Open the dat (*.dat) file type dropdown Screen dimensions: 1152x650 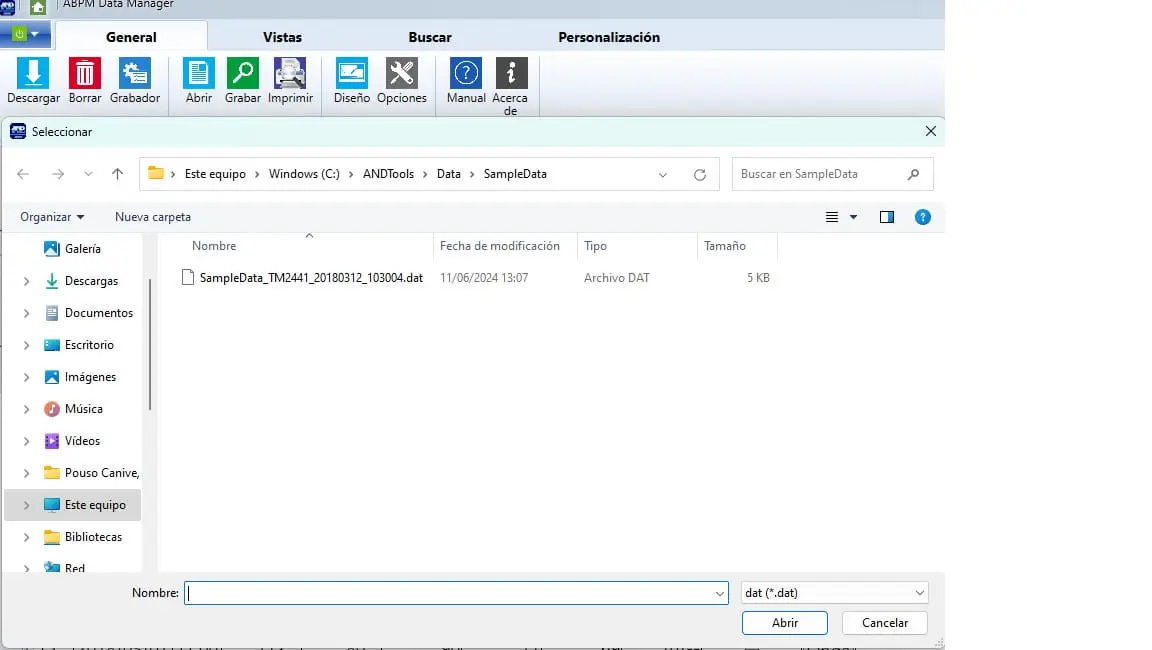coord(834,593)
